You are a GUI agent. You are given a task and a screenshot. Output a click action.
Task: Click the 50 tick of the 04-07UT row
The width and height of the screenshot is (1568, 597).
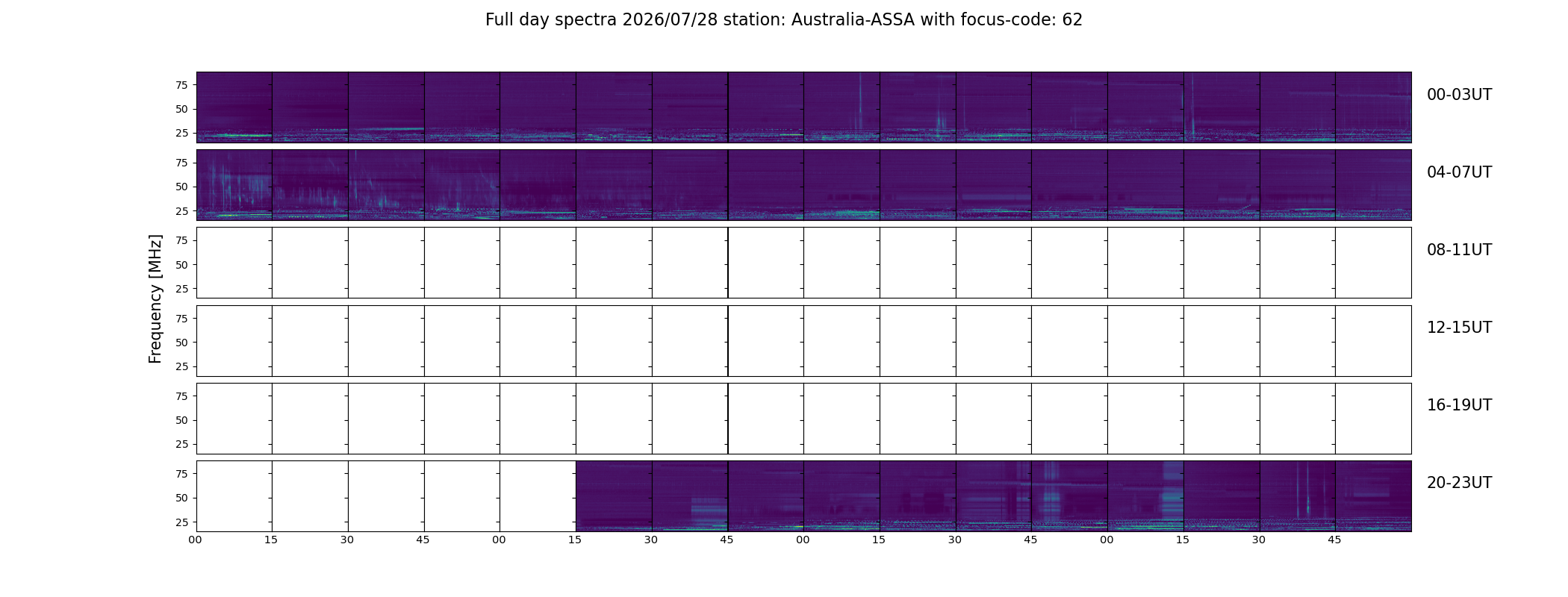(x=181, y=187)
